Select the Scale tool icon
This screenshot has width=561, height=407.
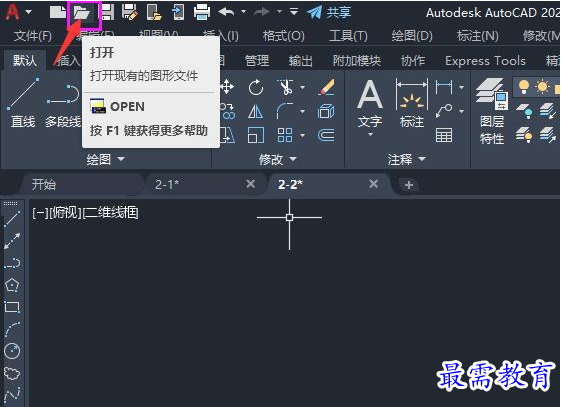pos(256,135)
